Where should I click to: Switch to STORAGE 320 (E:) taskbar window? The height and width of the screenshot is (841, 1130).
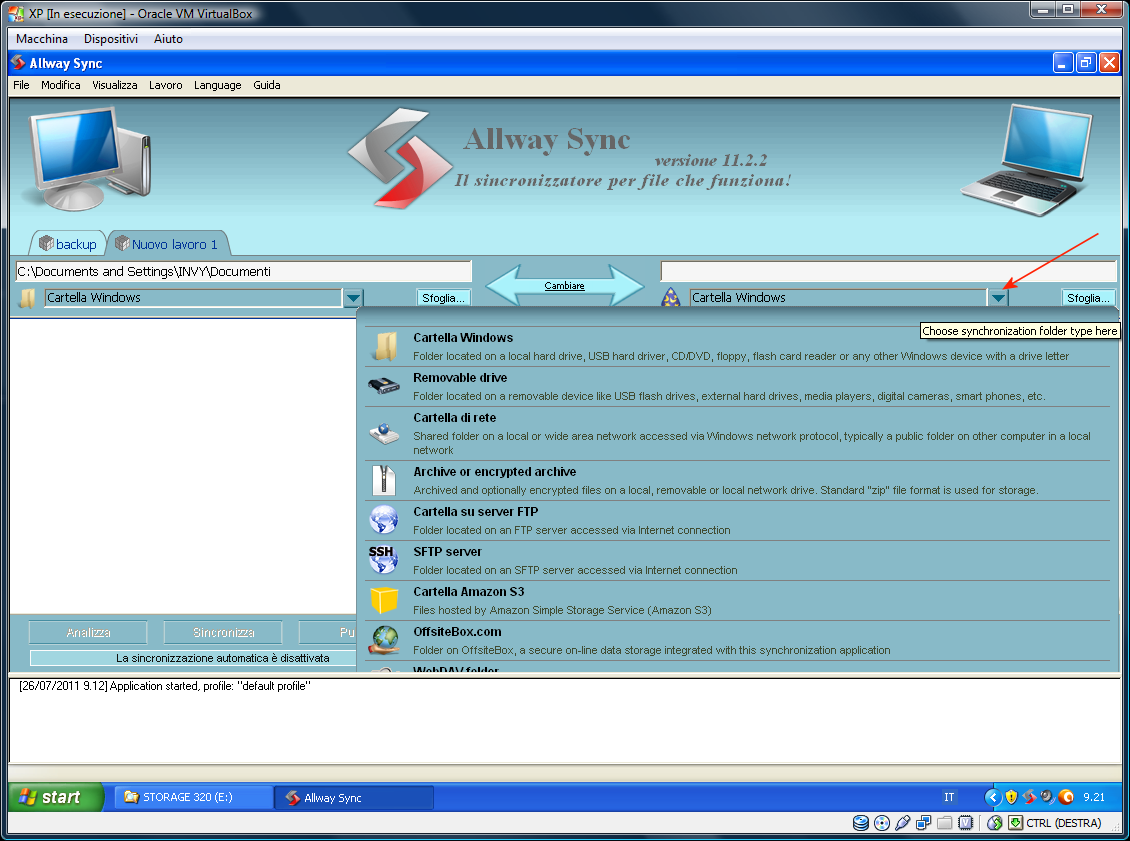click(x=194, y=797)
